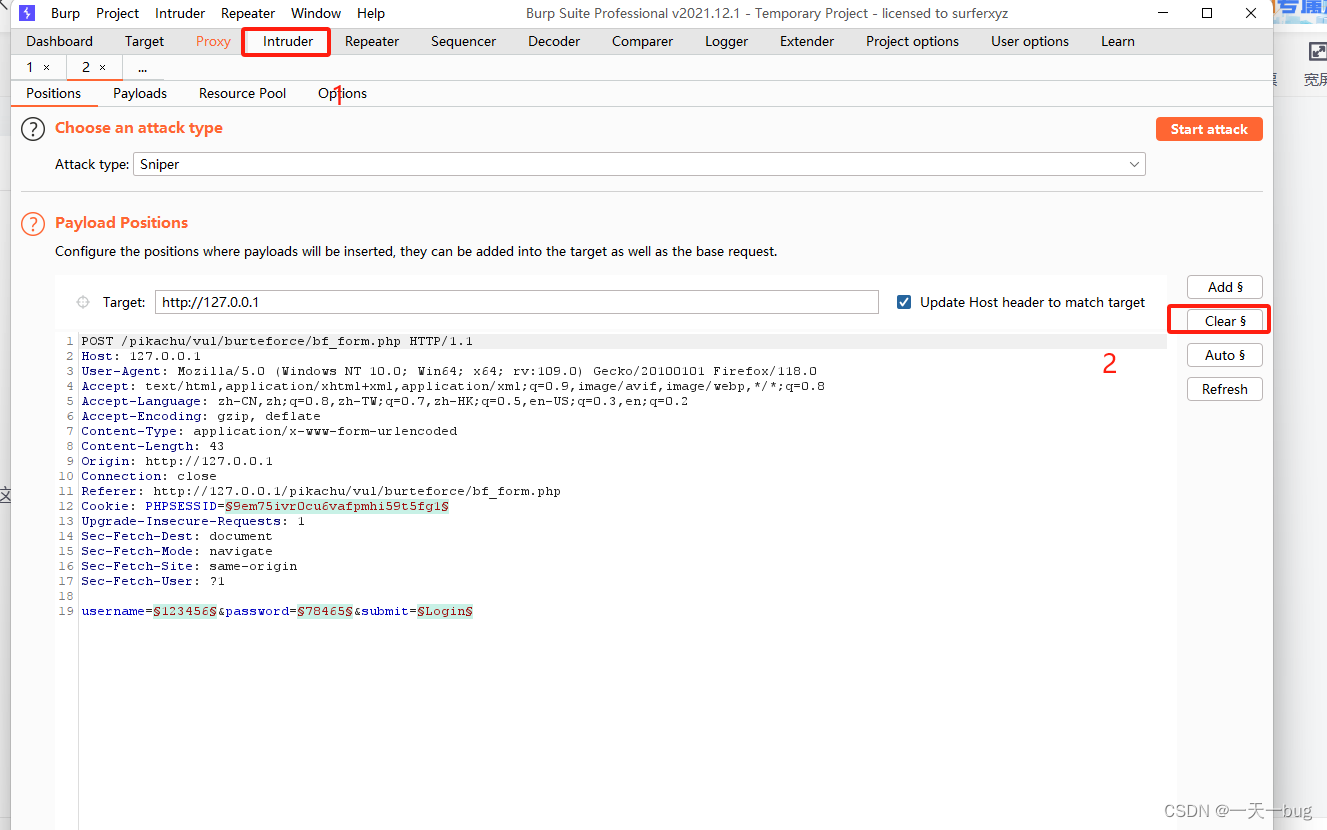
Task: Uncheck Update Host header to match target
Action: point(904,302)
